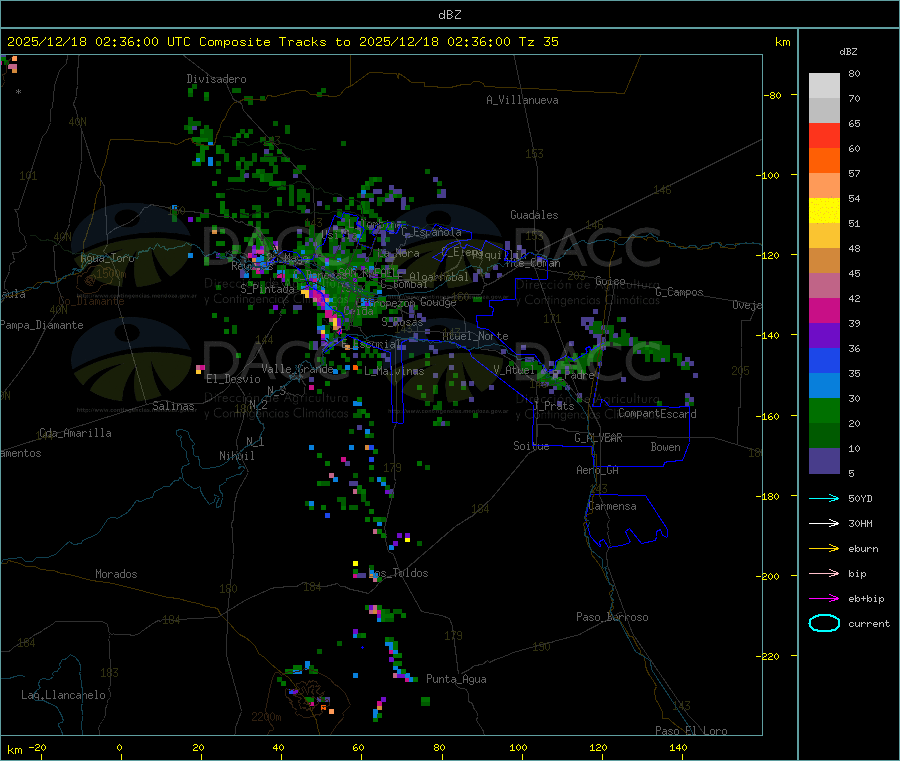Click the G_Campos map label
Viewport: 900px width, 761px height.
point(679,292)
